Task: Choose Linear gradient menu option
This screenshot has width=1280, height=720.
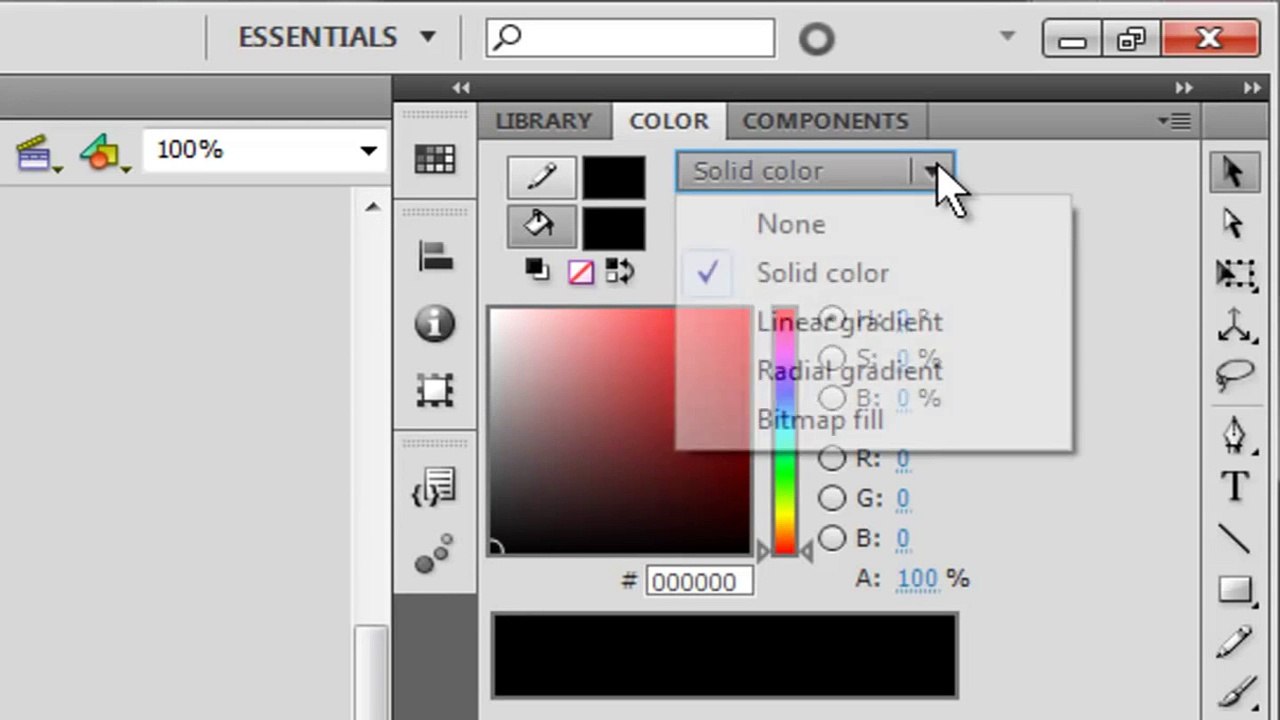Action: [x=872, y=322]
